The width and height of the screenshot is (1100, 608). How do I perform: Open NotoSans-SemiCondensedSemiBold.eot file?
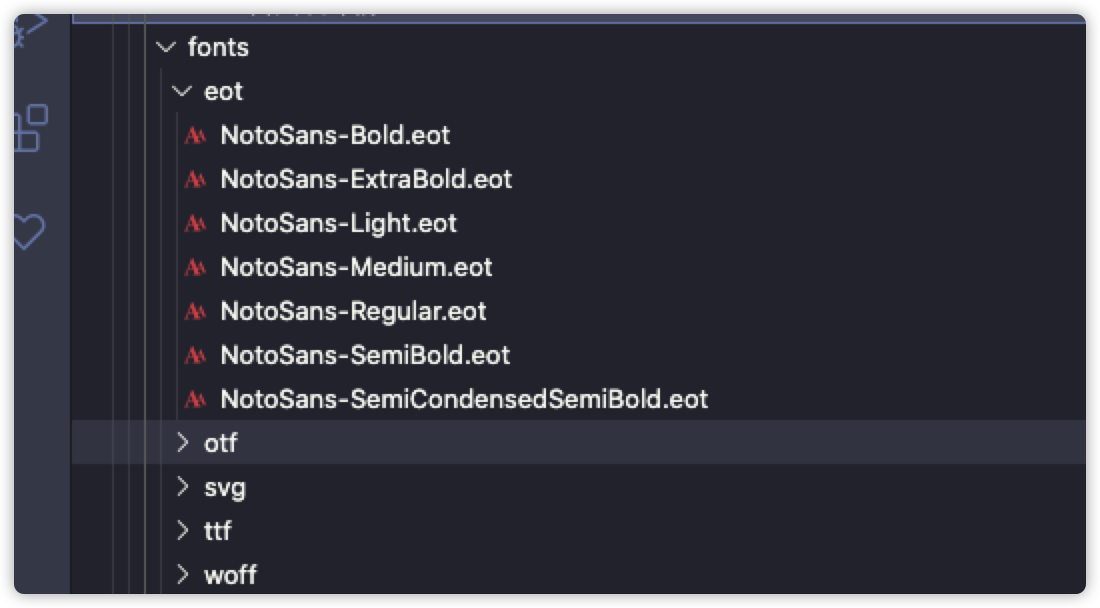(464, 400)
